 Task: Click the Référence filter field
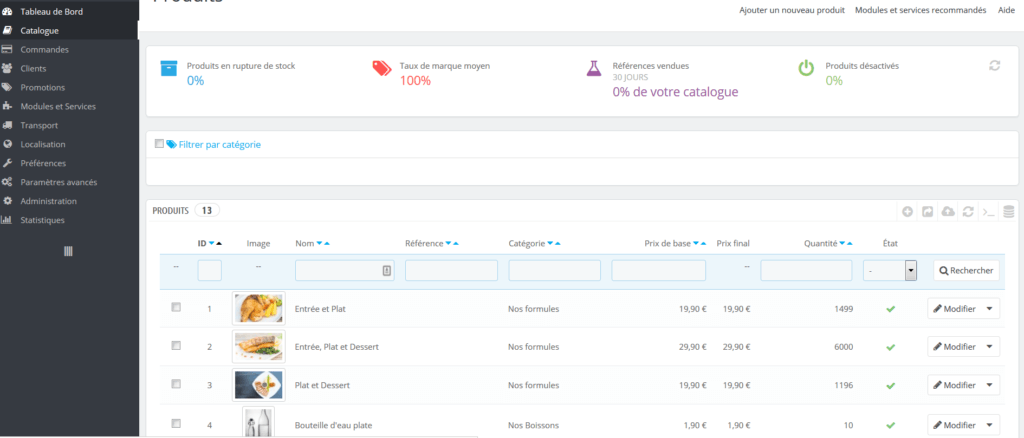[x=451, y=270]
